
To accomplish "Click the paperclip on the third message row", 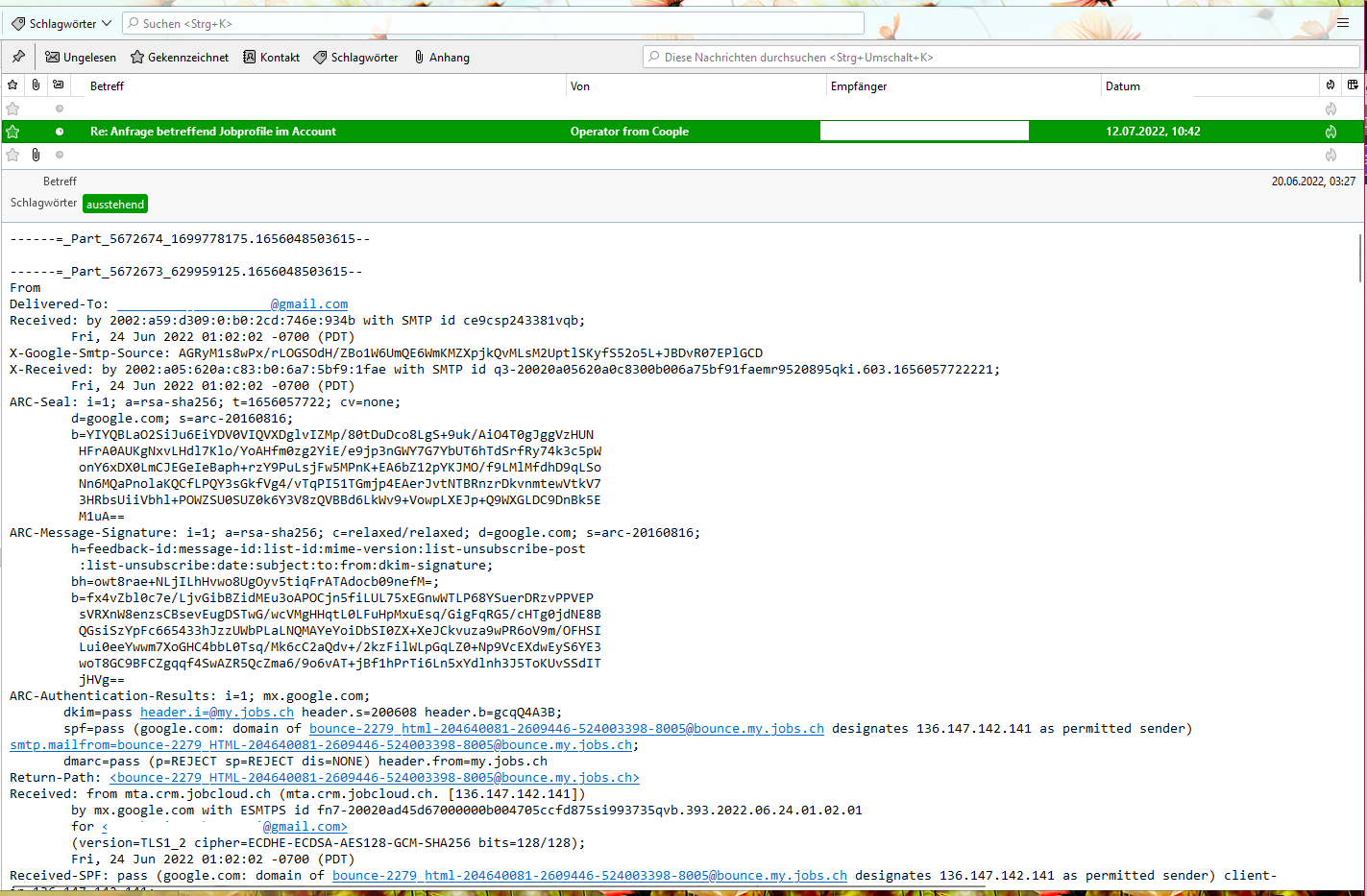I will [x=36, y=155].
